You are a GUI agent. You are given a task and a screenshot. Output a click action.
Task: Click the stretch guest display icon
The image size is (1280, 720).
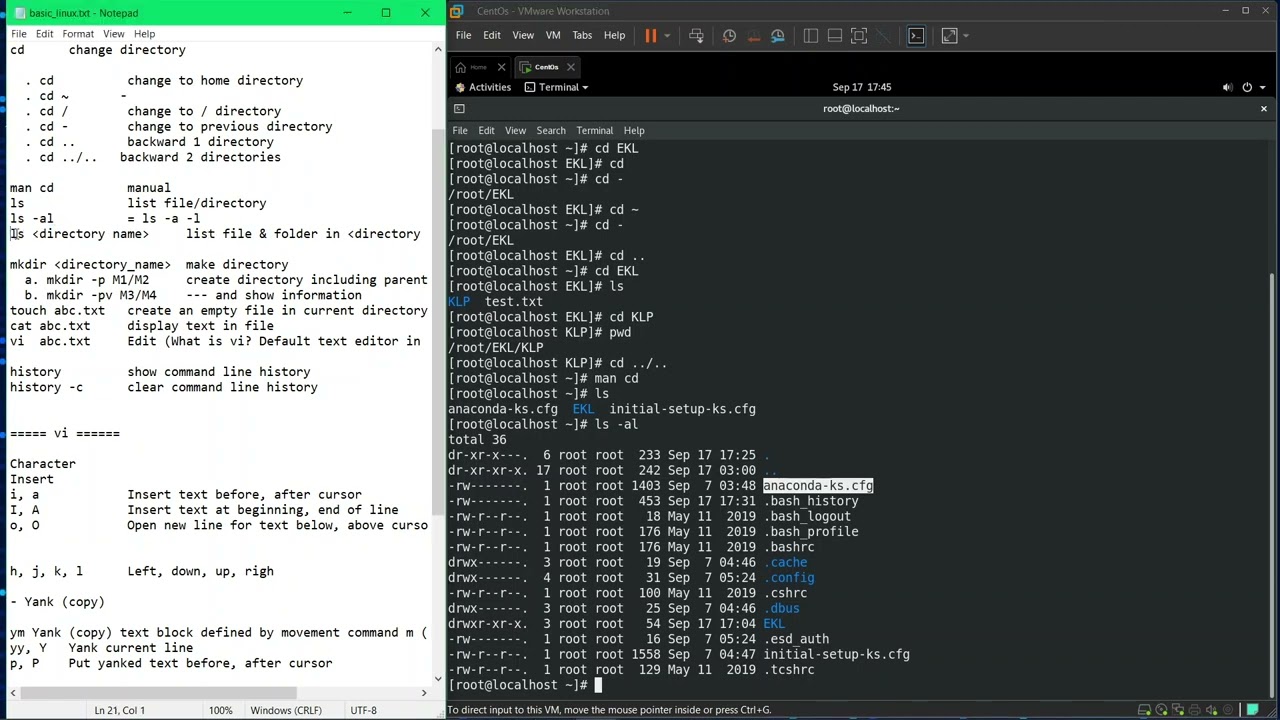click(x=949, y=36)
